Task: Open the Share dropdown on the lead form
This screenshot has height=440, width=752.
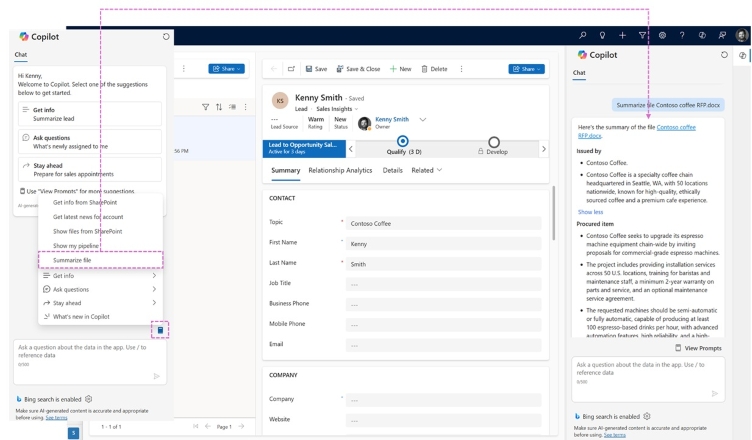Action: click(526, 69)
